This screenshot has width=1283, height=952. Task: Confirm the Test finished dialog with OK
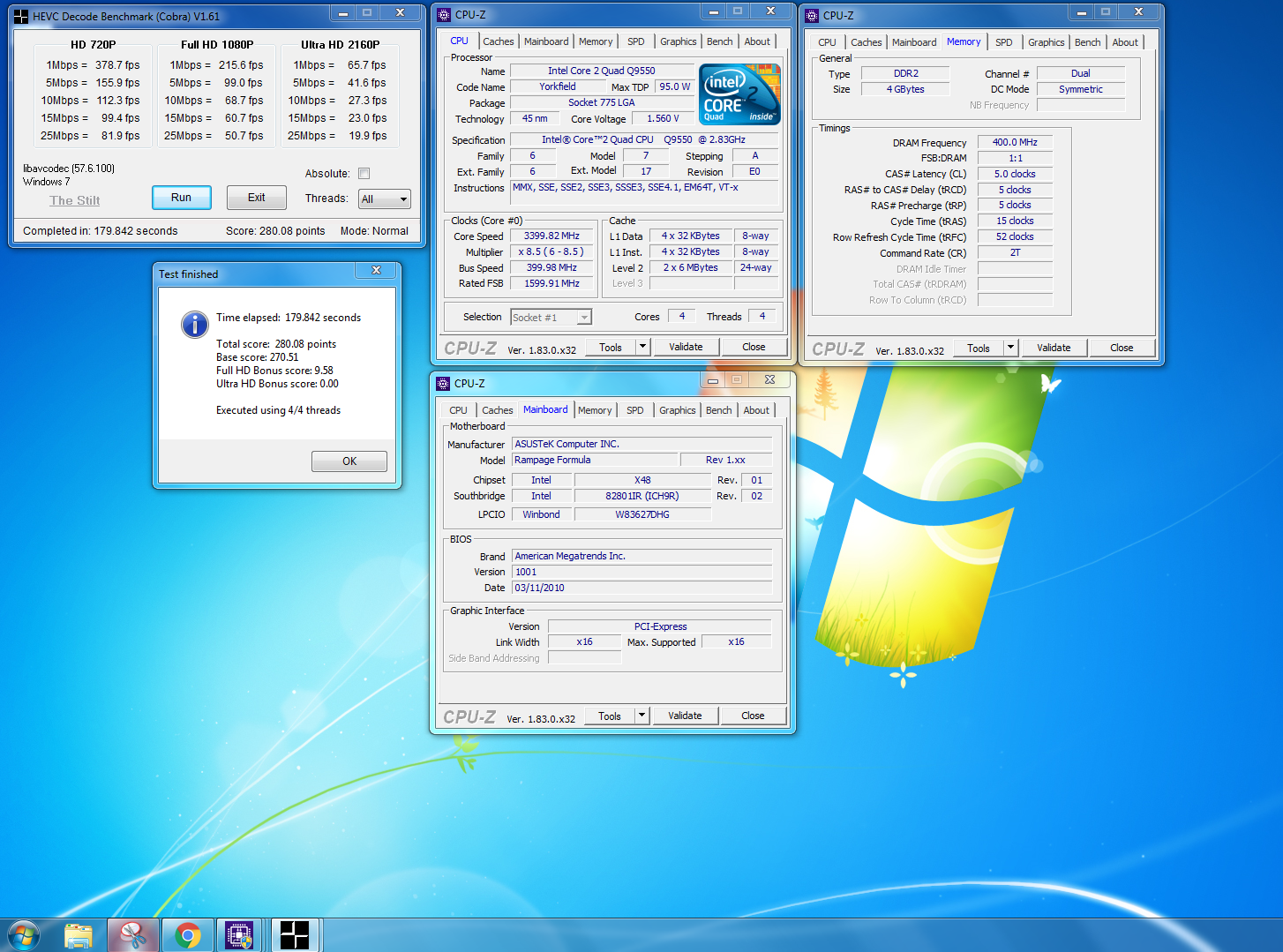349,461
